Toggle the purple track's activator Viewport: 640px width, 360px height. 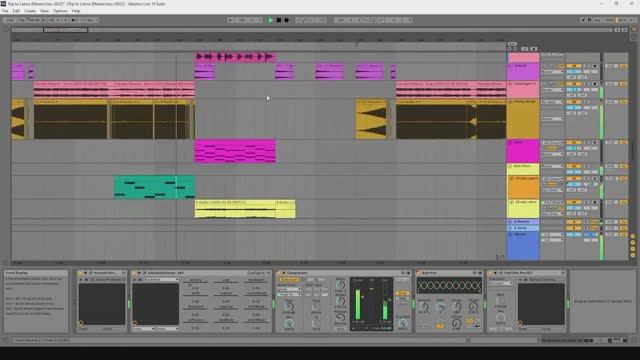click(573, 66)
